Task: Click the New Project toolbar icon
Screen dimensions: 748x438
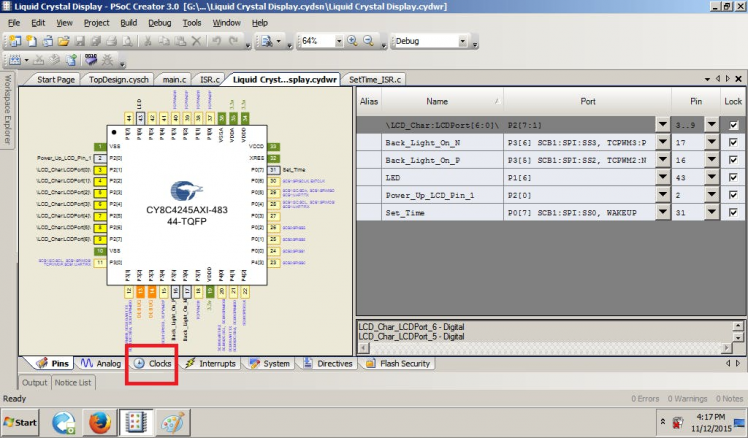Action: (13, 41)
